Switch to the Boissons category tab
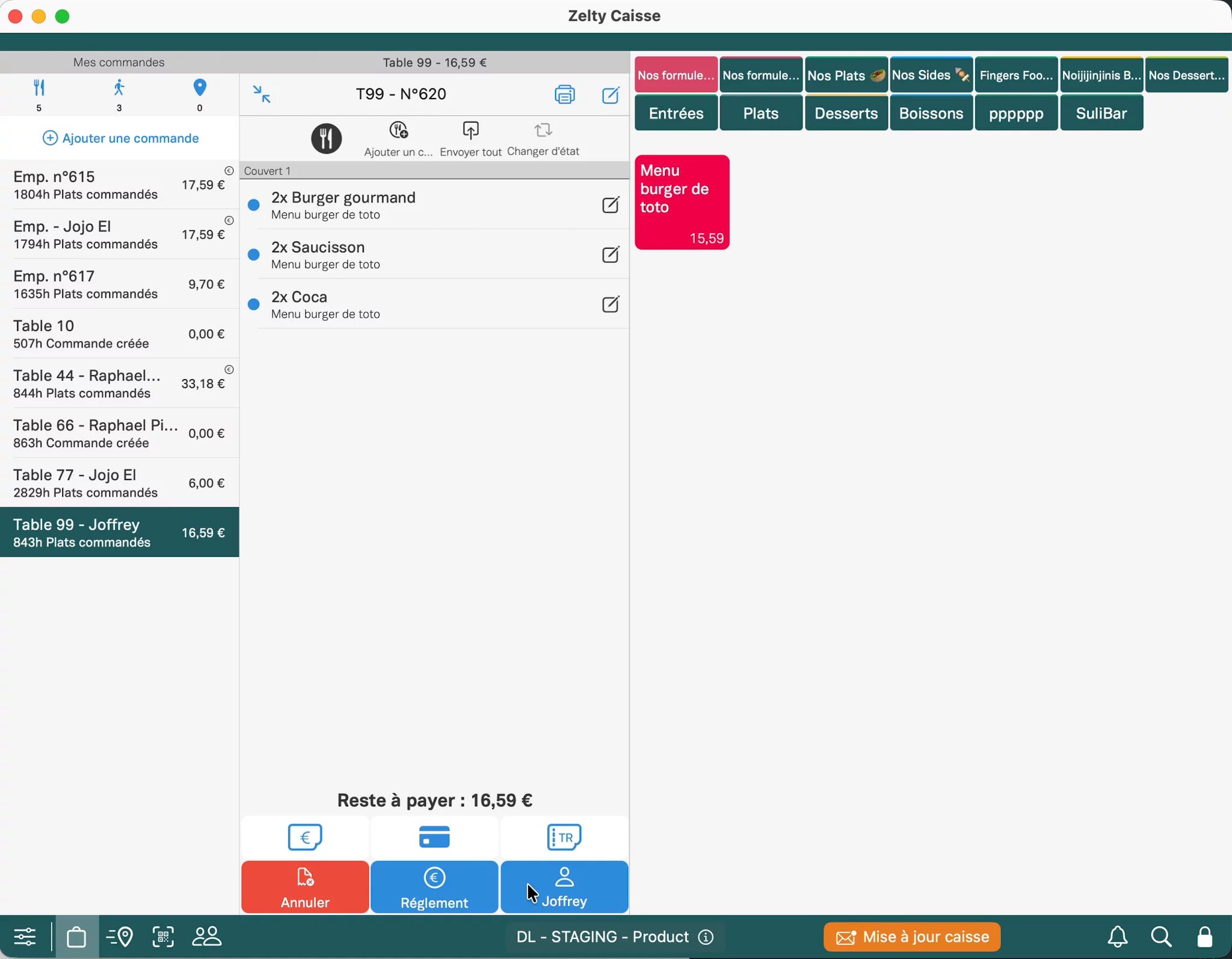This screenshot has height=959, width=1232. [x=931, y=113]
